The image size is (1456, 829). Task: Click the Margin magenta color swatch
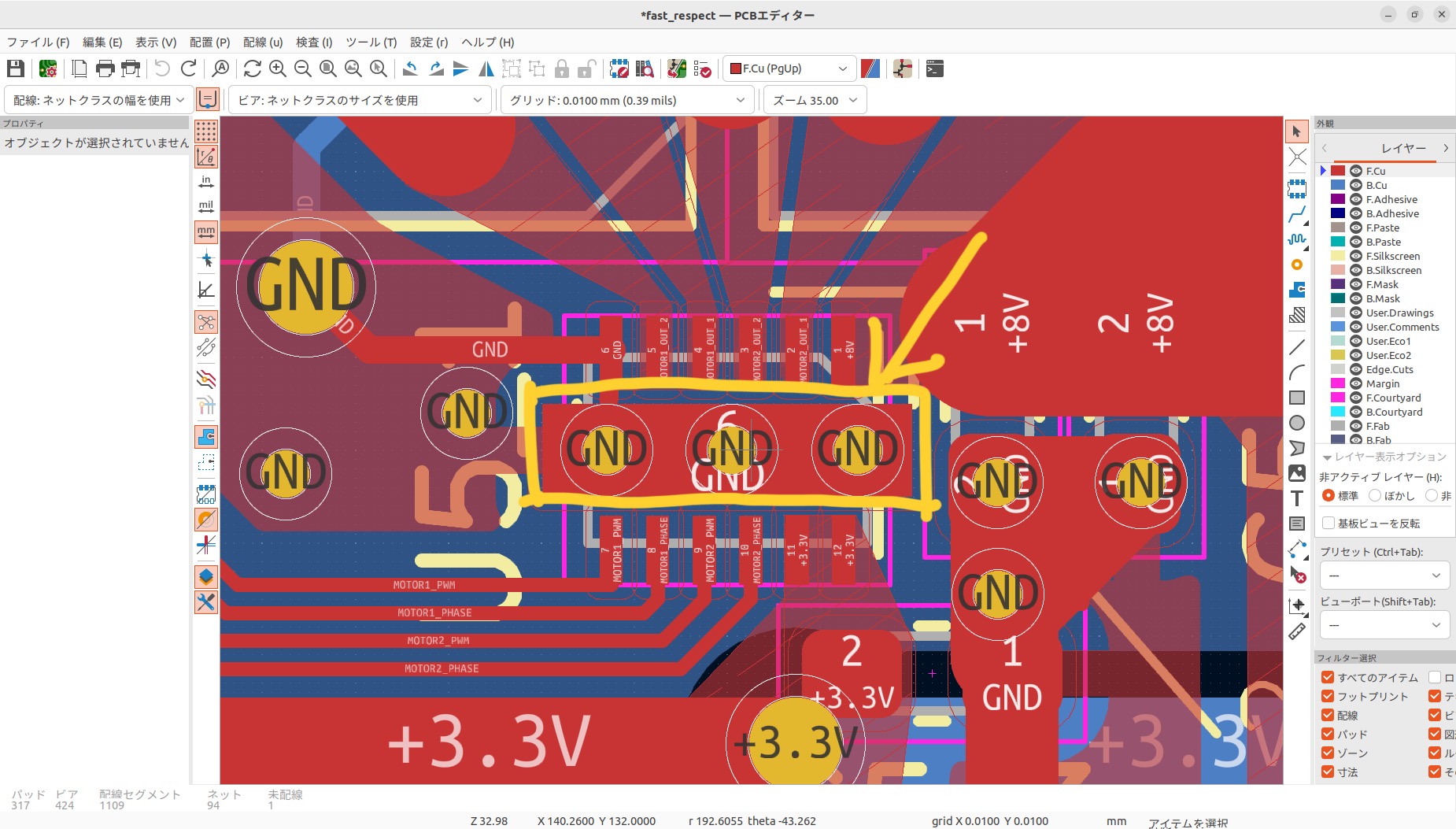pyautogui.click(x=1338, y=383)
